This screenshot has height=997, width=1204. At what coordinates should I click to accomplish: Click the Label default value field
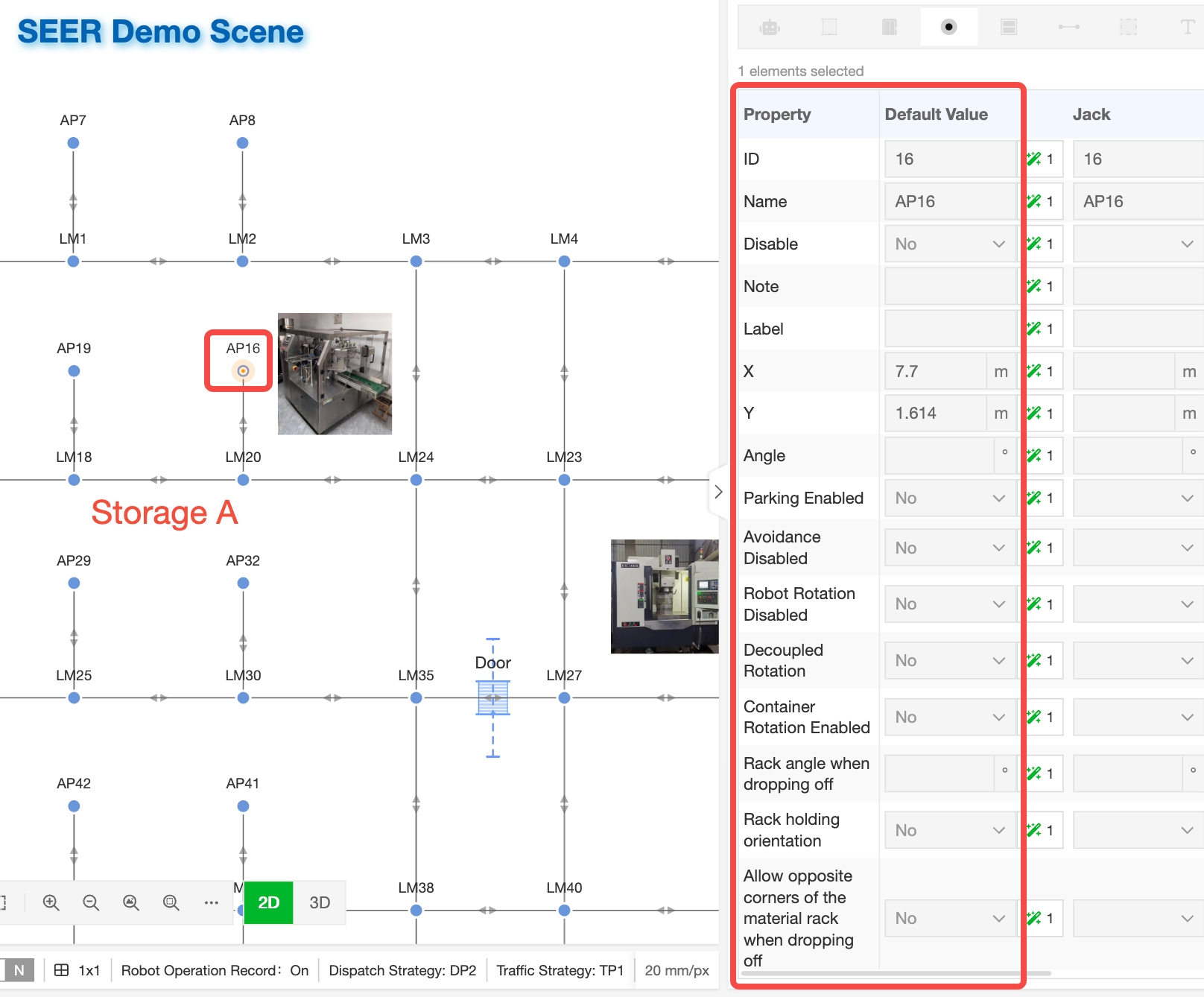pos(951,329)
